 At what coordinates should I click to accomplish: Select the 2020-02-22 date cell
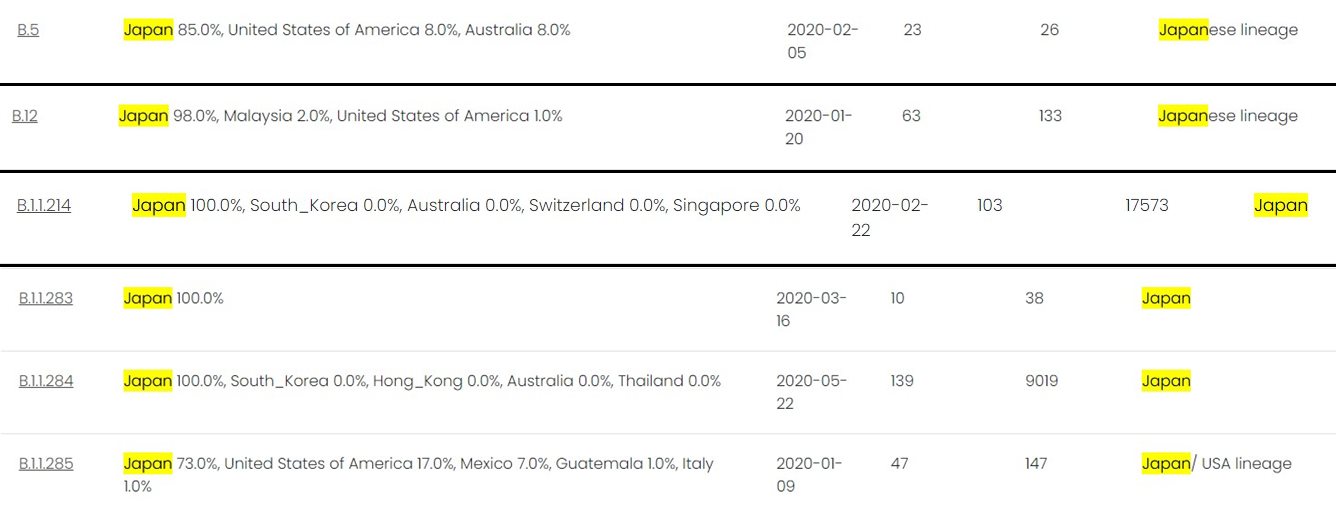point(889,218)
